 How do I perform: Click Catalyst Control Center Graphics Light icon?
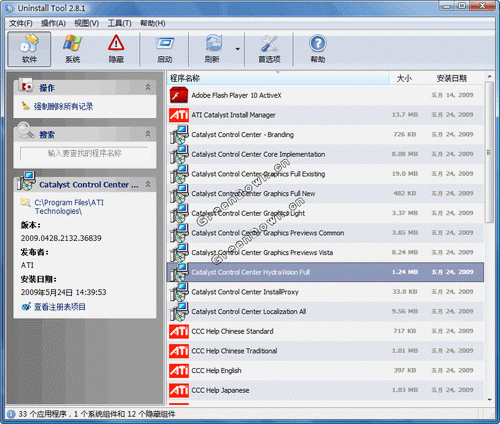(179, 213)
